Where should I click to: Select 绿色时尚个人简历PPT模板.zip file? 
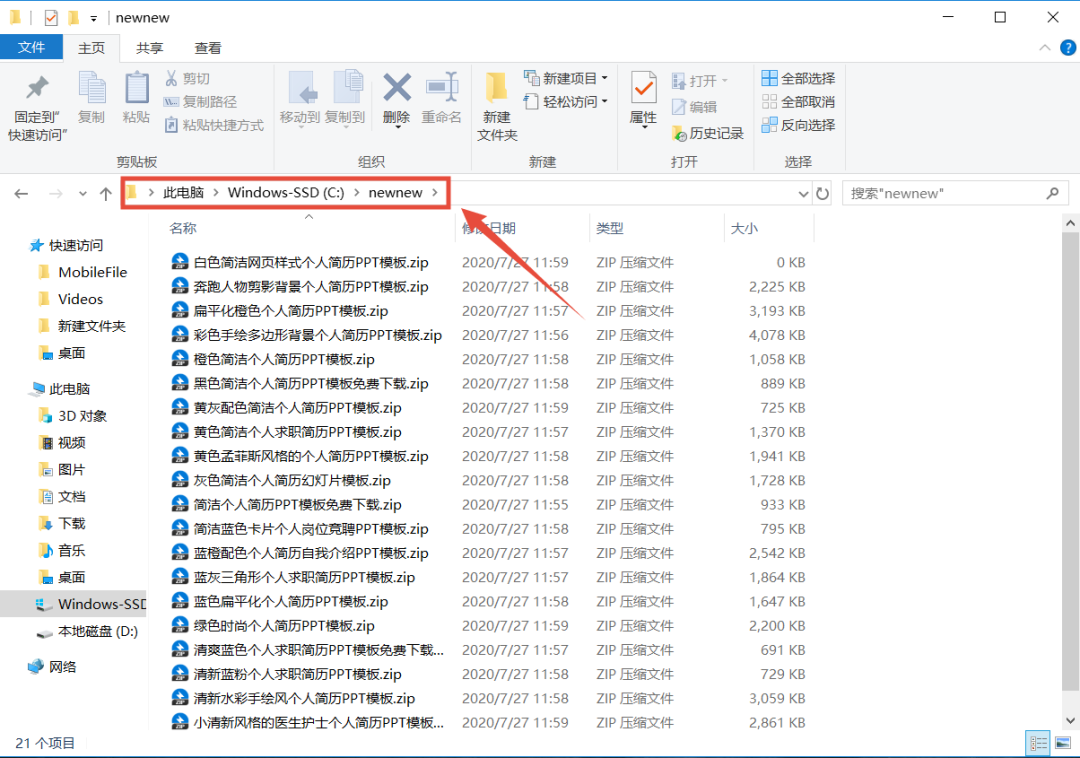coord(284,626)
